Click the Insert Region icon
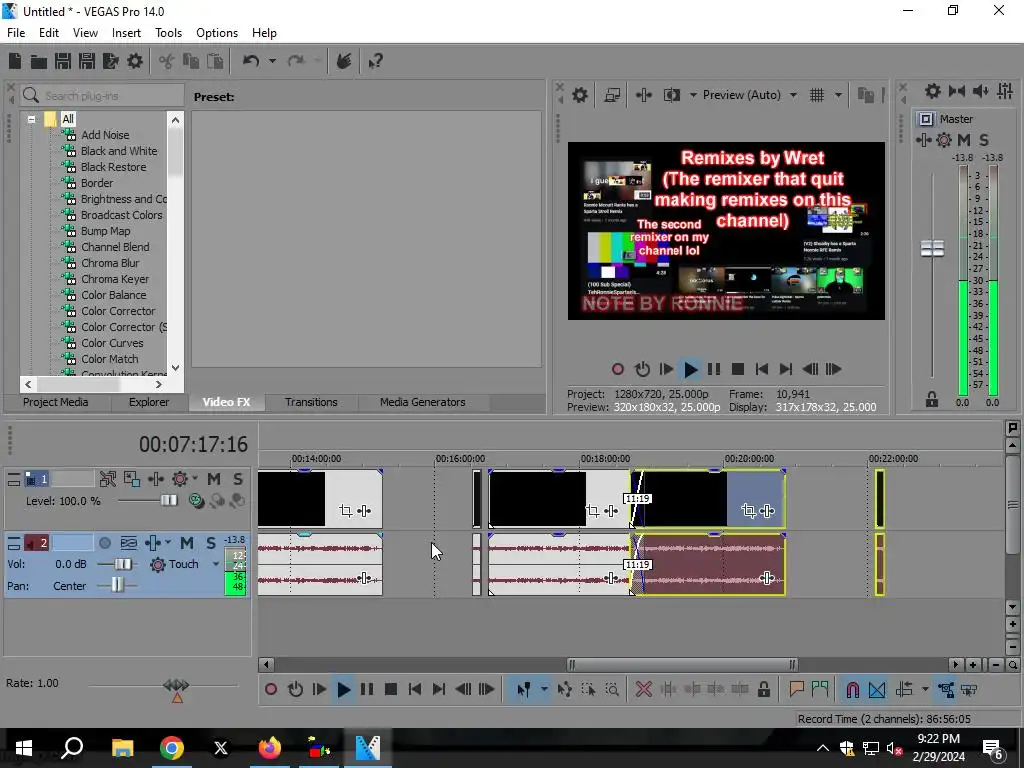1024x768 pixels. coord(820,689)
